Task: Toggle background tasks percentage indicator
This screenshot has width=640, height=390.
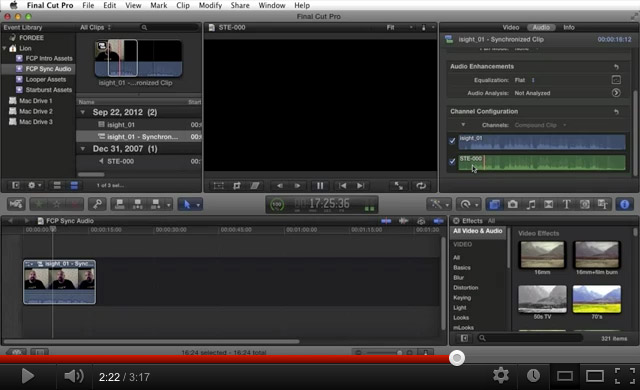Action: click(x=277, y=204)
